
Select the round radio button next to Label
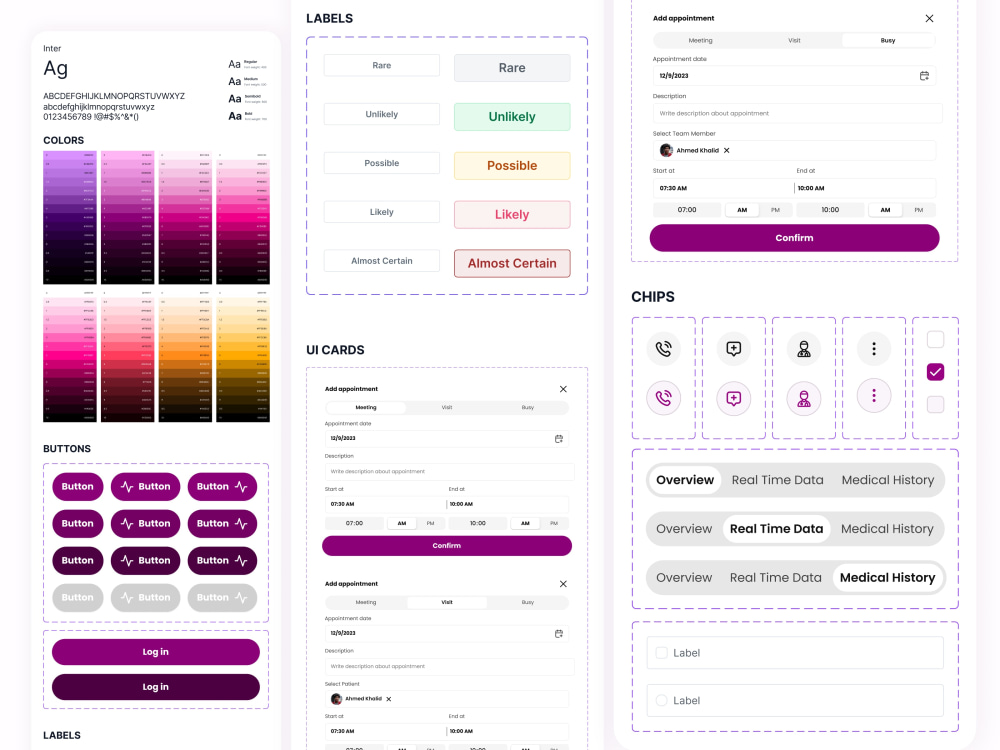(661, 700)
